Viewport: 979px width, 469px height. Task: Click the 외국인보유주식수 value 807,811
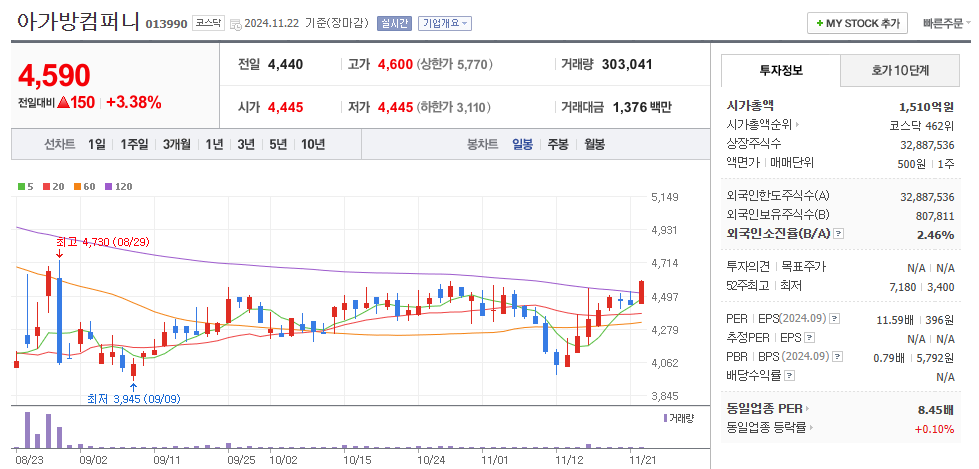coord(935,216)
